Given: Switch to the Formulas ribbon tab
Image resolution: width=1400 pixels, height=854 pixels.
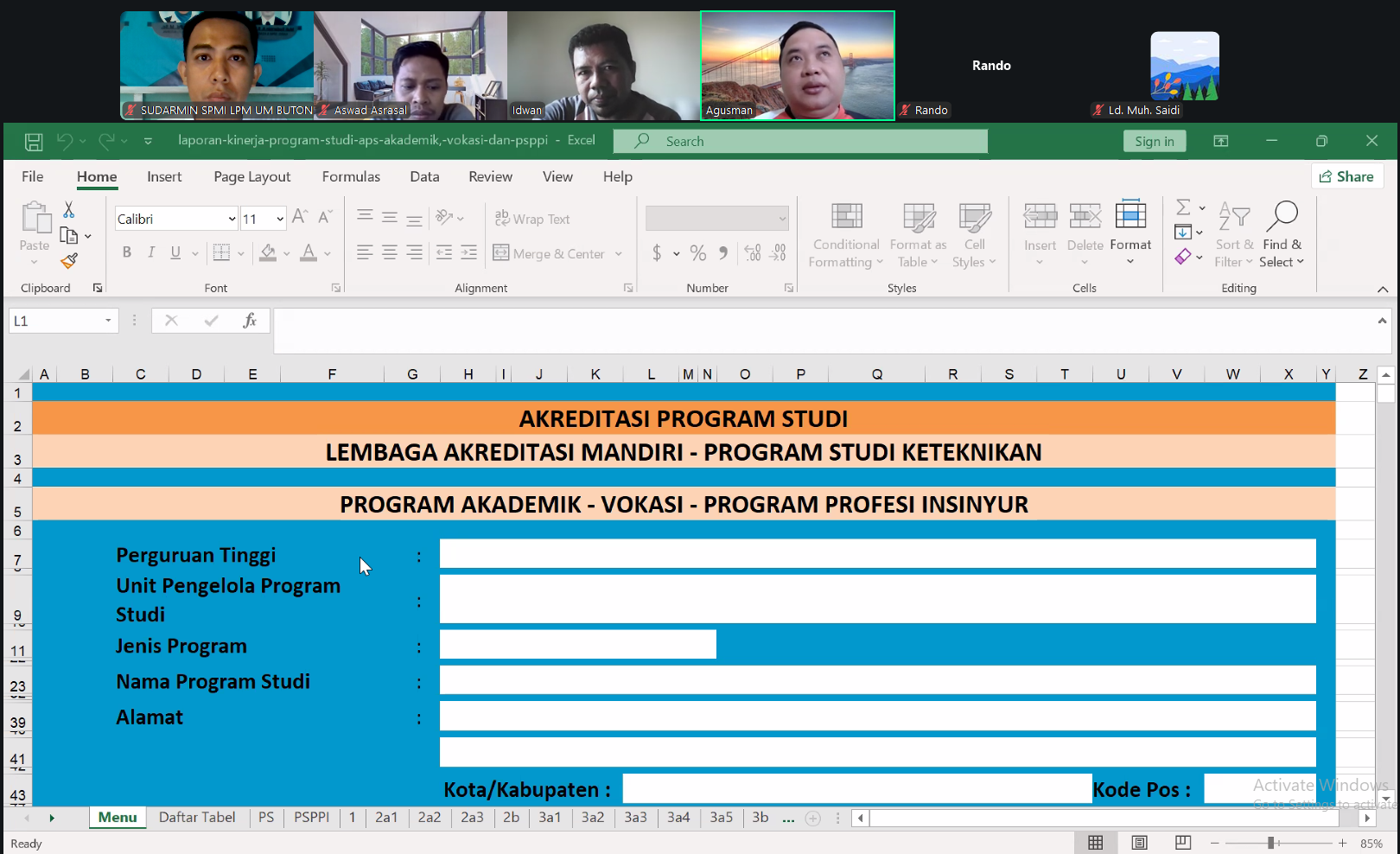Looking at the screenshot, I should pos(351,176).
